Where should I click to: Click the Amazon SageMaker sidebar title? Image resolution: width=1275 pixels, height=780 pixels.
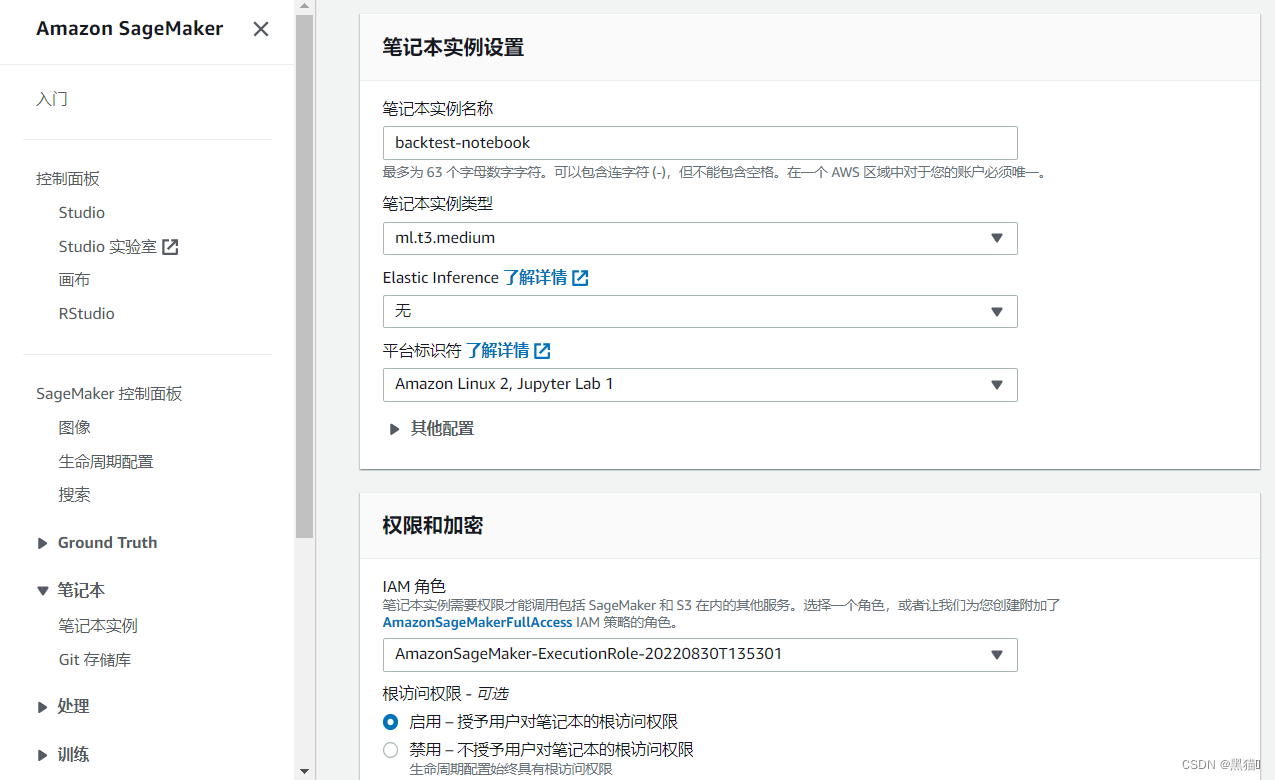pos(130,29)
